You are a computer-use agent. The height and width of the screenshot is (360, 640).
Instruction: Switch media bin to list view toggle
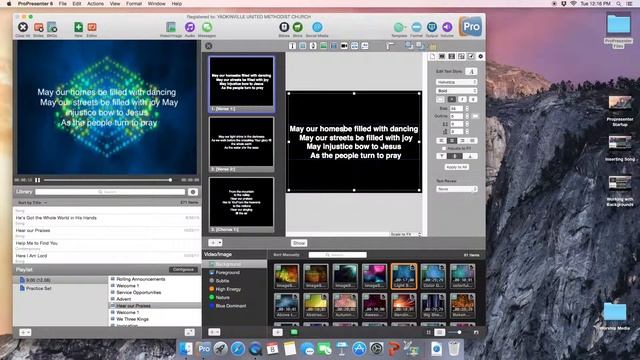(x=440, y=332)
